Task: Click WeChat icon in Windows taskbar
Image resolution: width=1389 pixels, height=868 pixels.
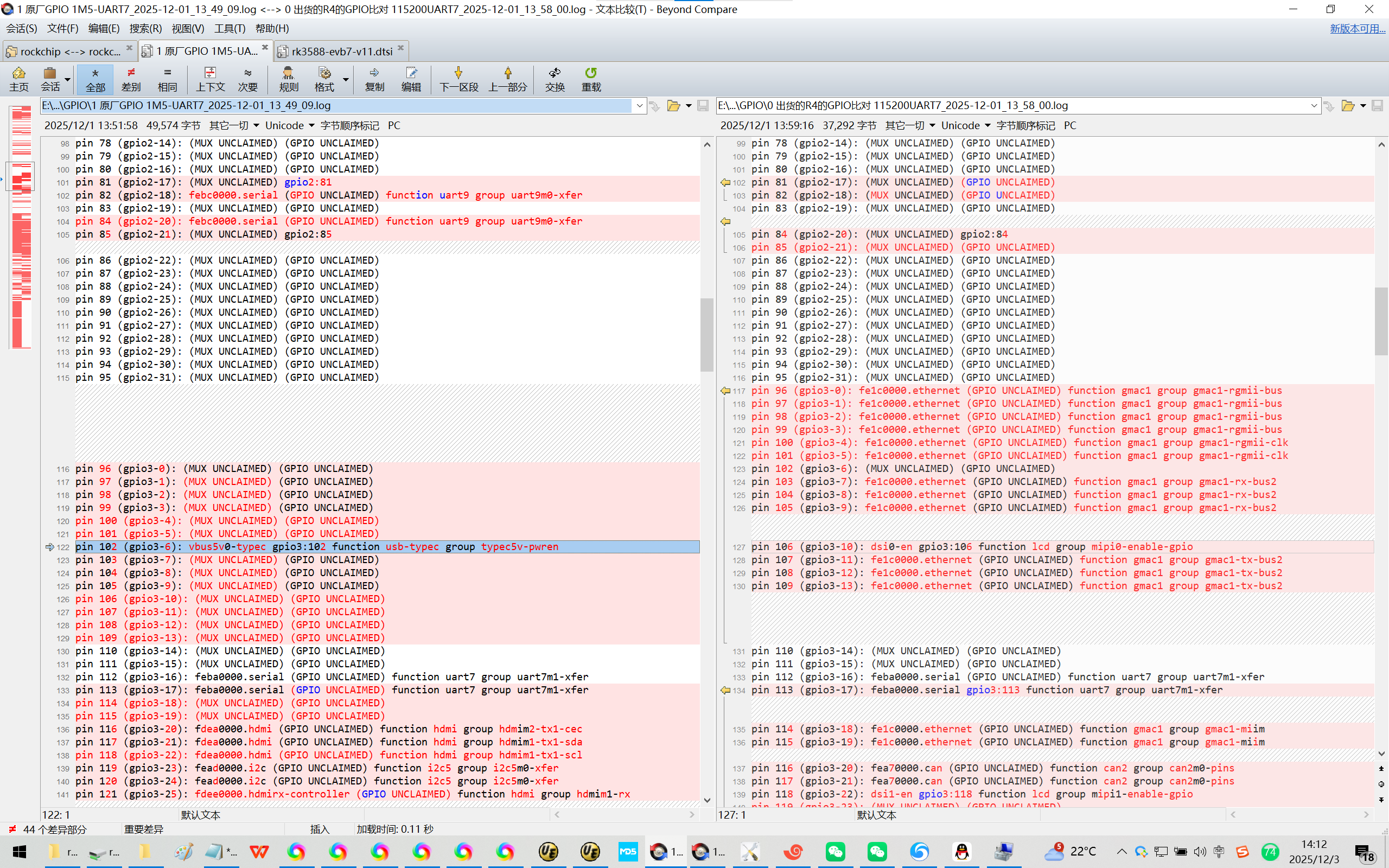Action: tap(835, 851)
